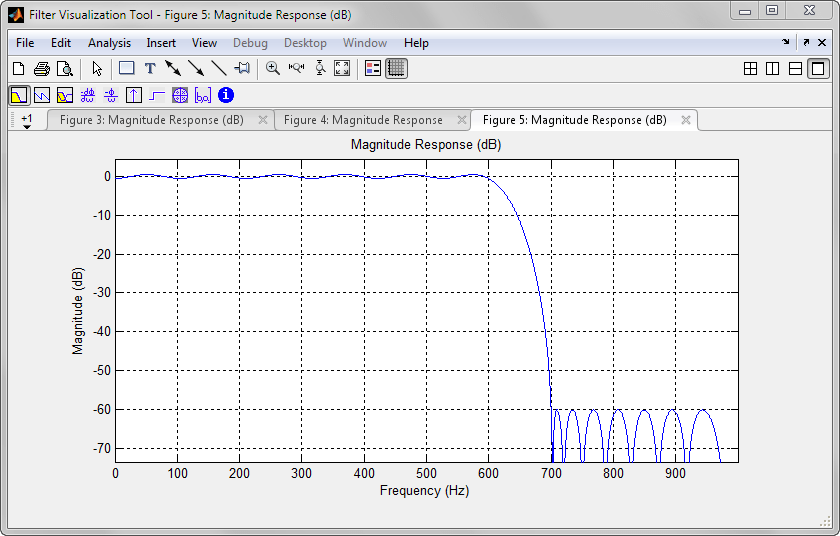The height and width of the screenshot is (536, 840).
Task: Select the Insert Text T tool
Action: tap(150, 69)
